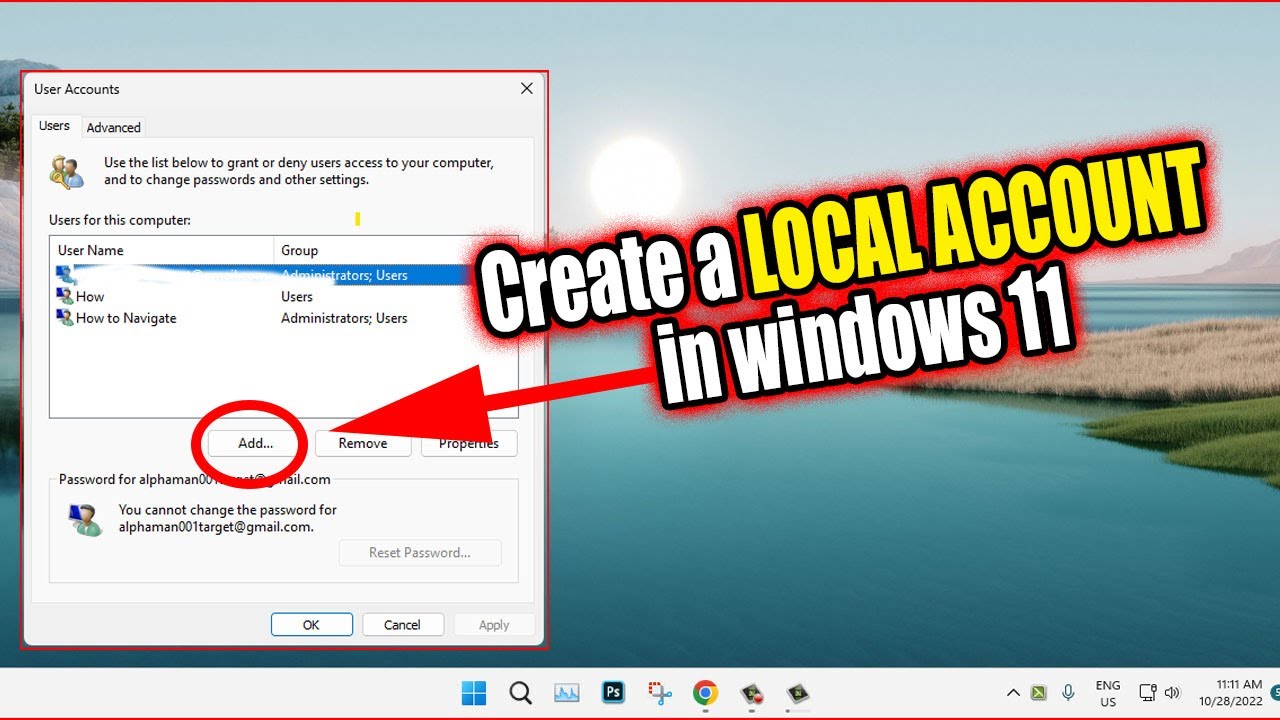Open Properties for selected user
This screenshot has width=1280, height=720.
point(469,443)
